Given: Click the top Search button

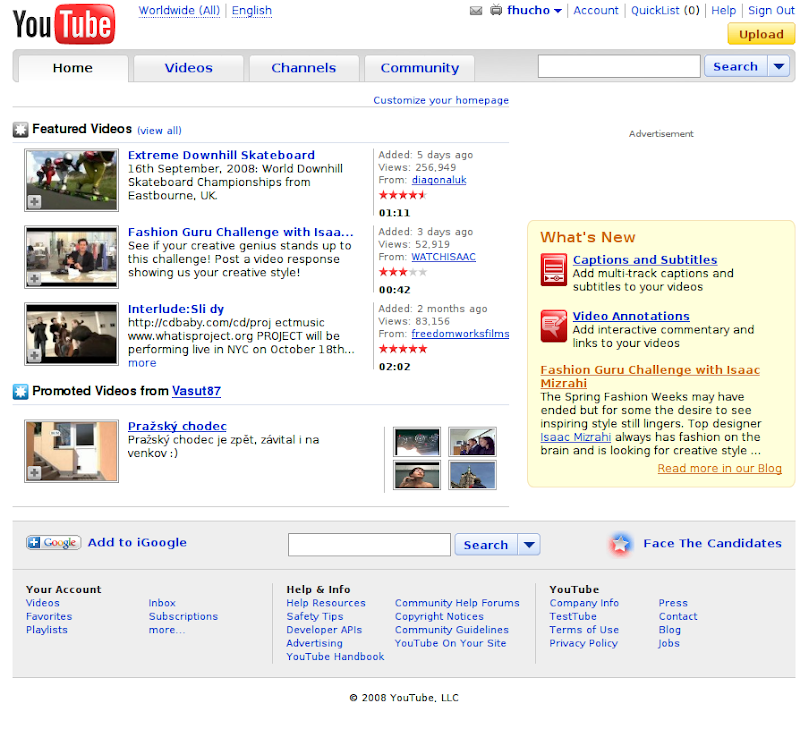Looking at the screenshot, I should point(735,66).
